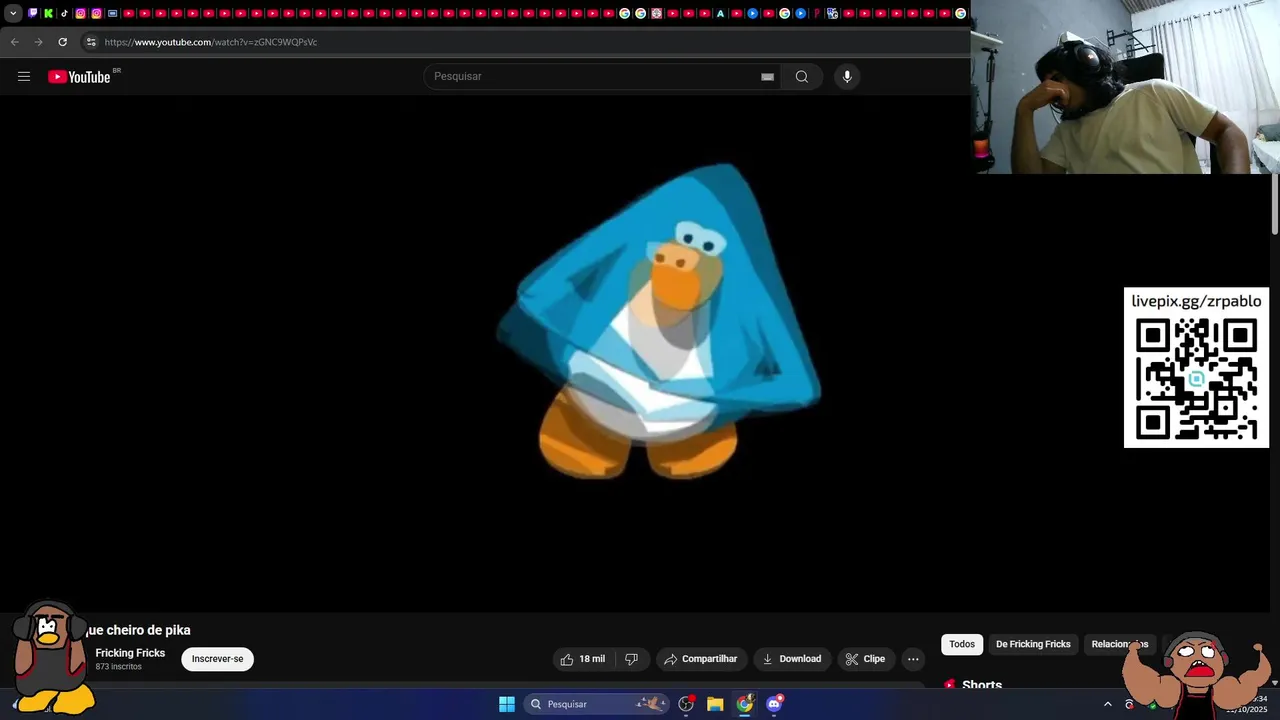The width and height of the screenshot is (1280, 720).
Task: Open Fricking Fricks channel name link
Action: (130, 653)
